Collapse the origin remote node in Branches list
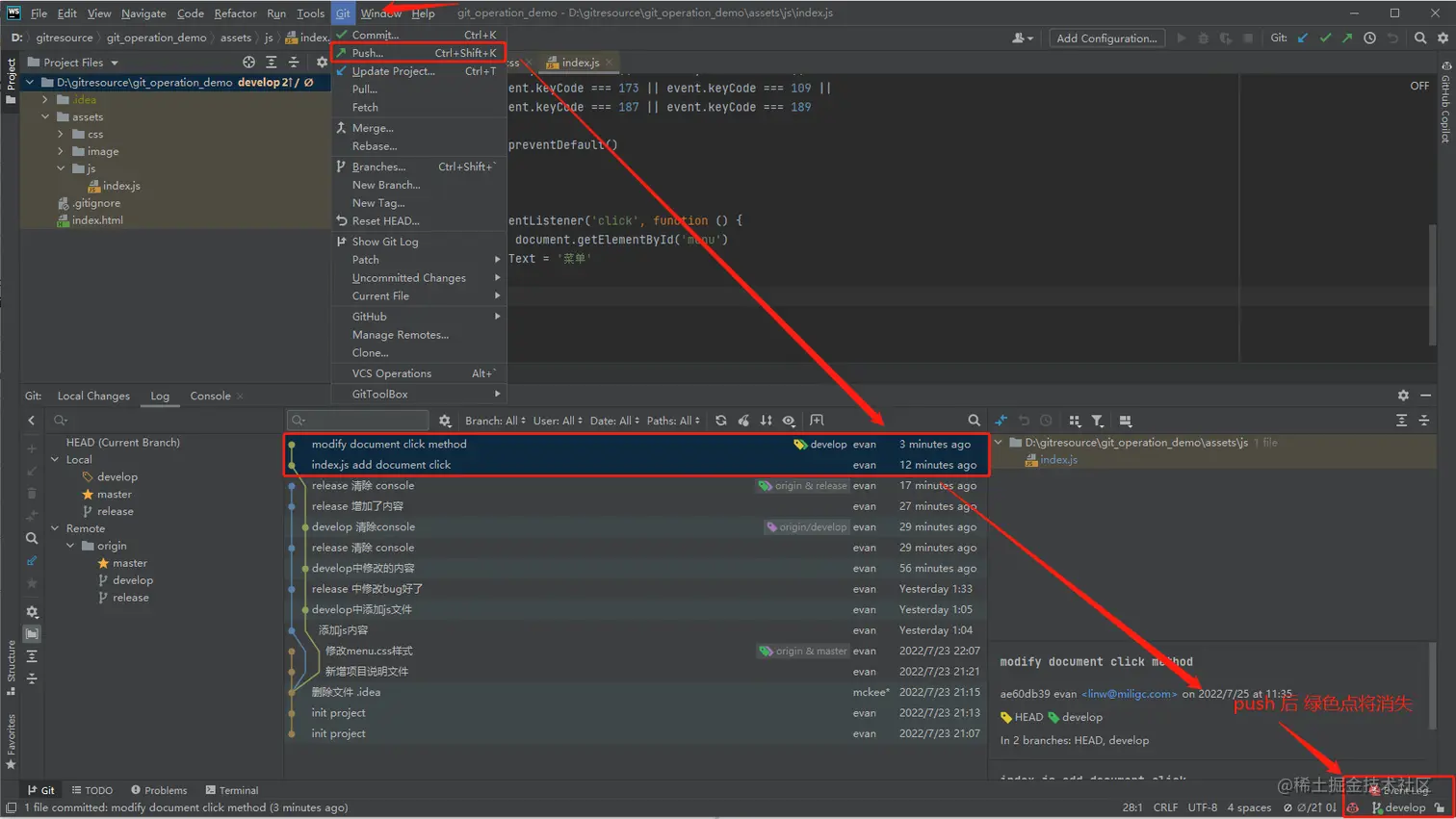Image resolution: width=1456 pixels, height=819 pixels. point(69,545)
